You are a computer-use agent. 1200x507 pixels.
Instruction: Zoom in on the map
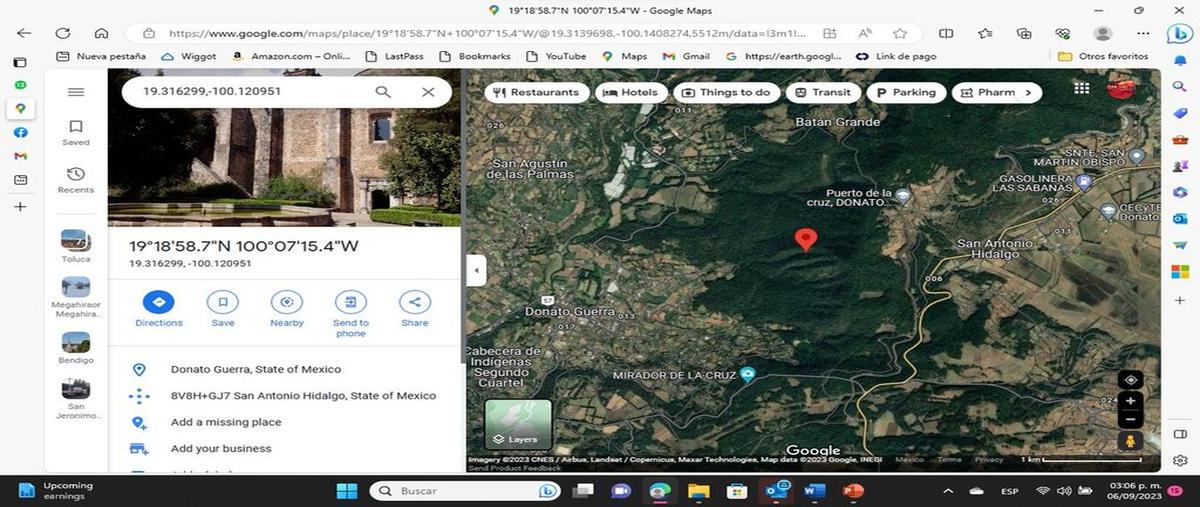click(1130, 401)
